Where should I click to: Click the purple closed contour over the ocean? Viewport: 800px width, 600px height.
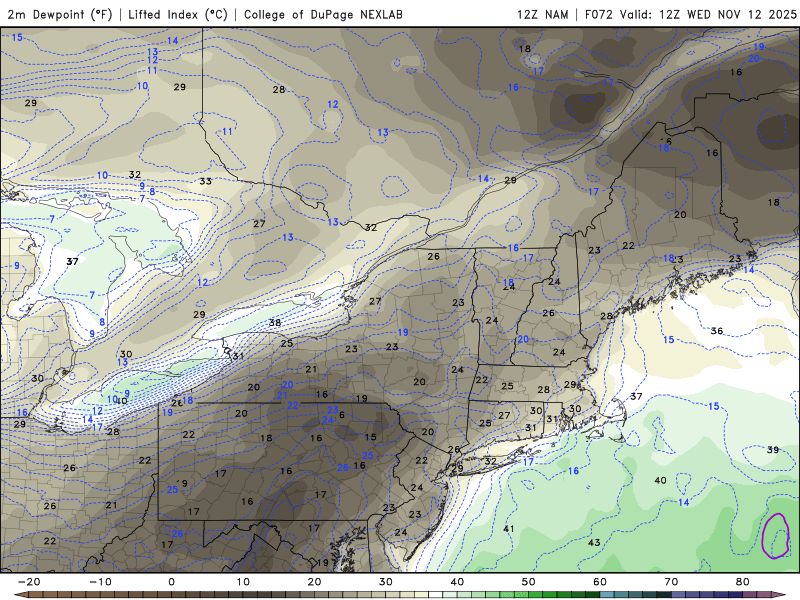point(776,536)
